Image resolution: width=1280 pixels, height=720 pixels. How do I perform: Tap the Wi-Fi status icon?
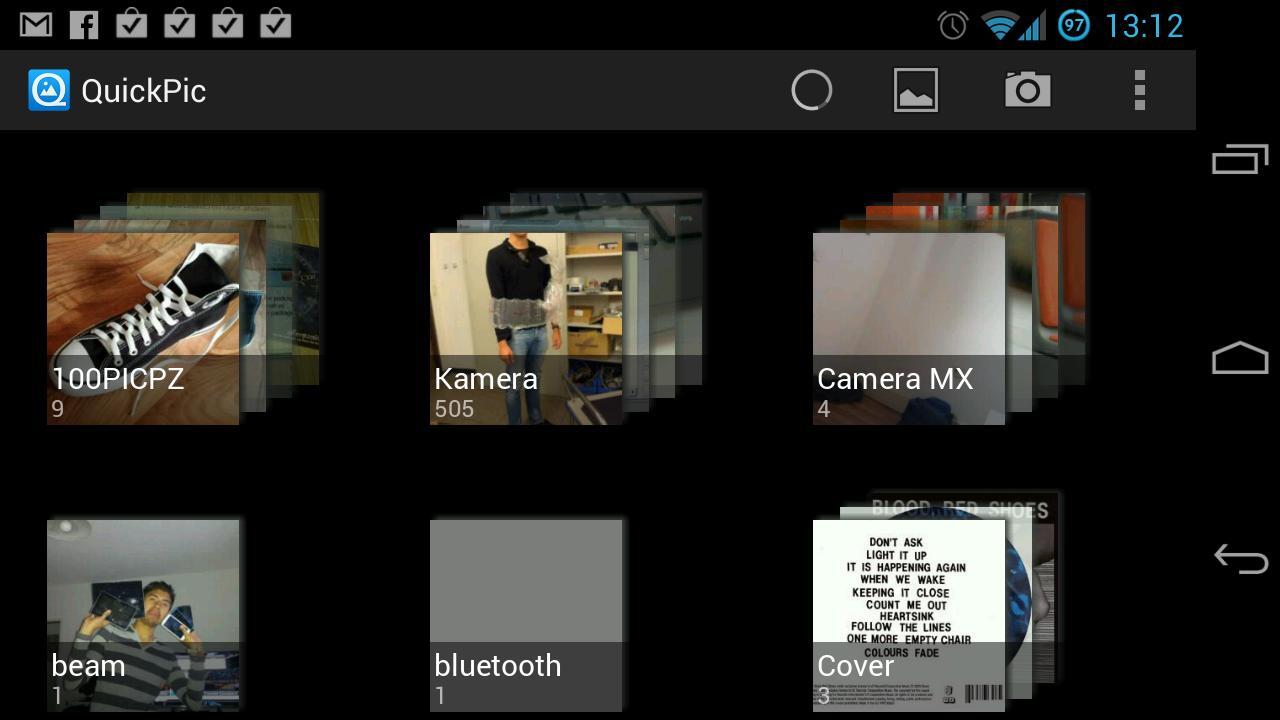click(999, 25)
